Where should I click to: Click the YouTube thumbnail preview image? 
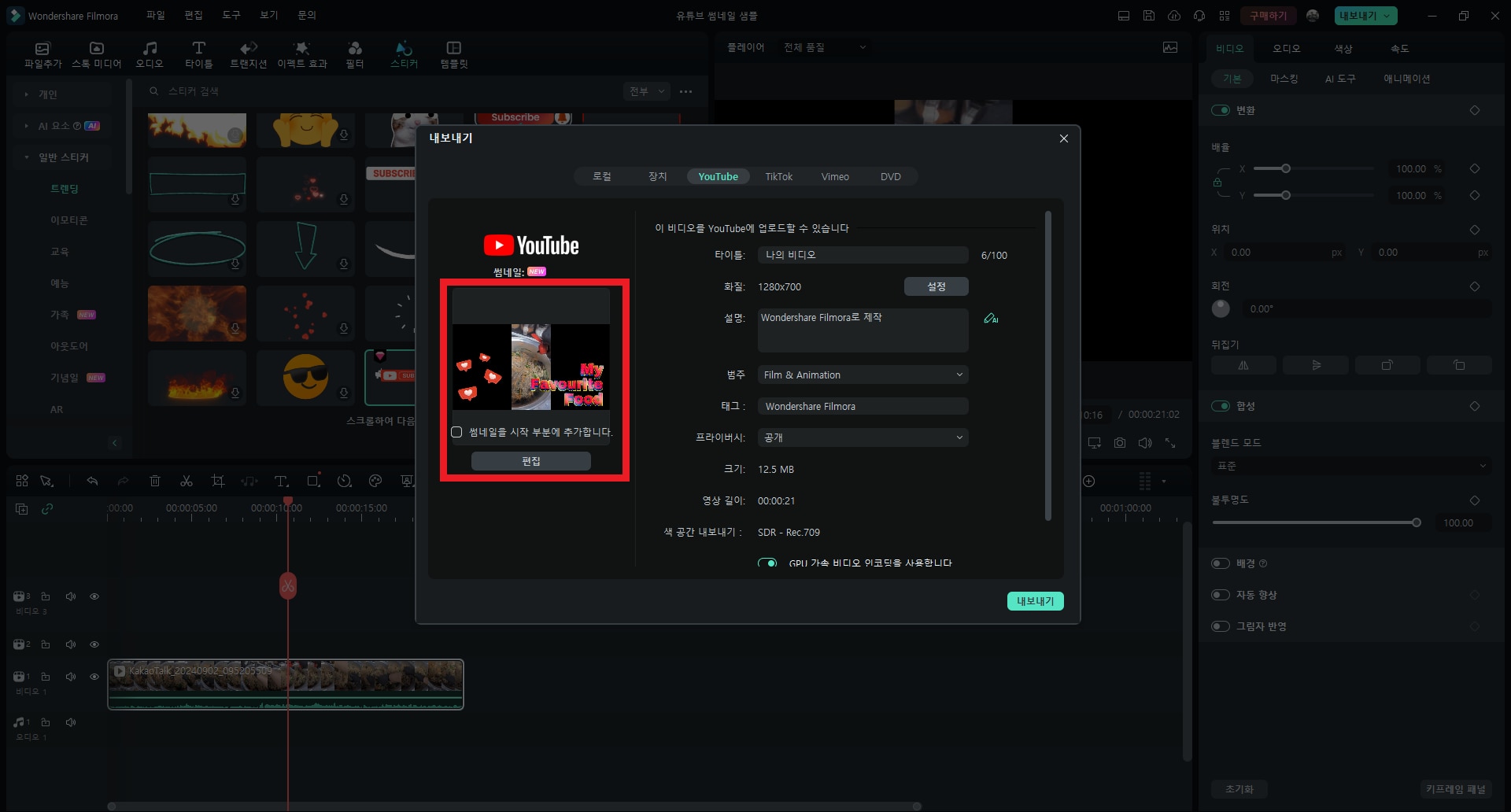coord(531,367)
